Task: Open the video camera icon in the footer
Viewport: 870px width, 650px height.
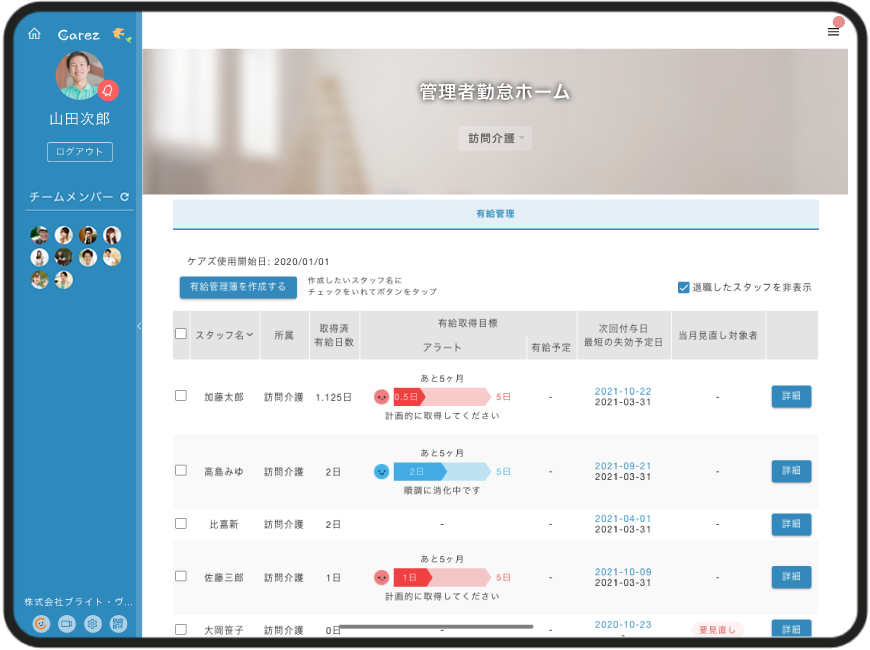Action: 66,623
